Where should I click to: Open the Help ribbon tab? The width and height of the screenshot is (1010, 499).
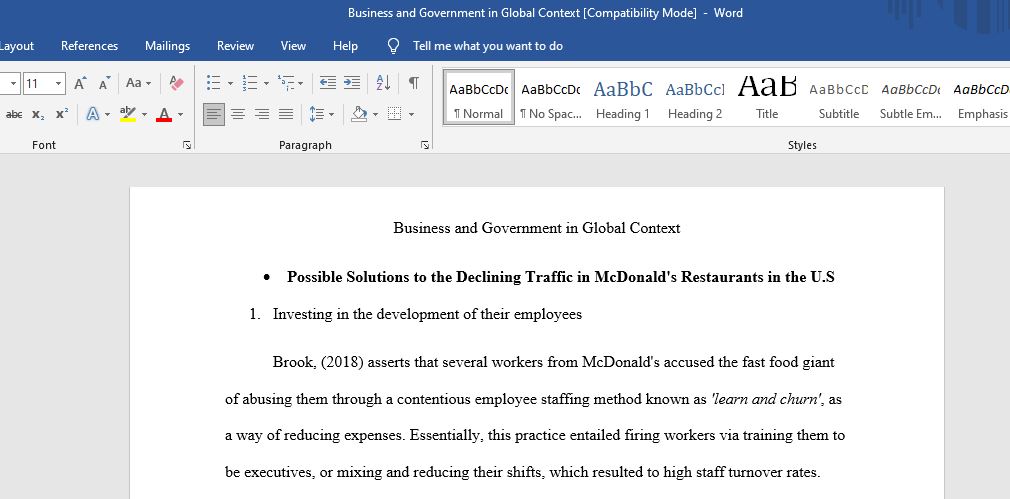coord(345,46)
